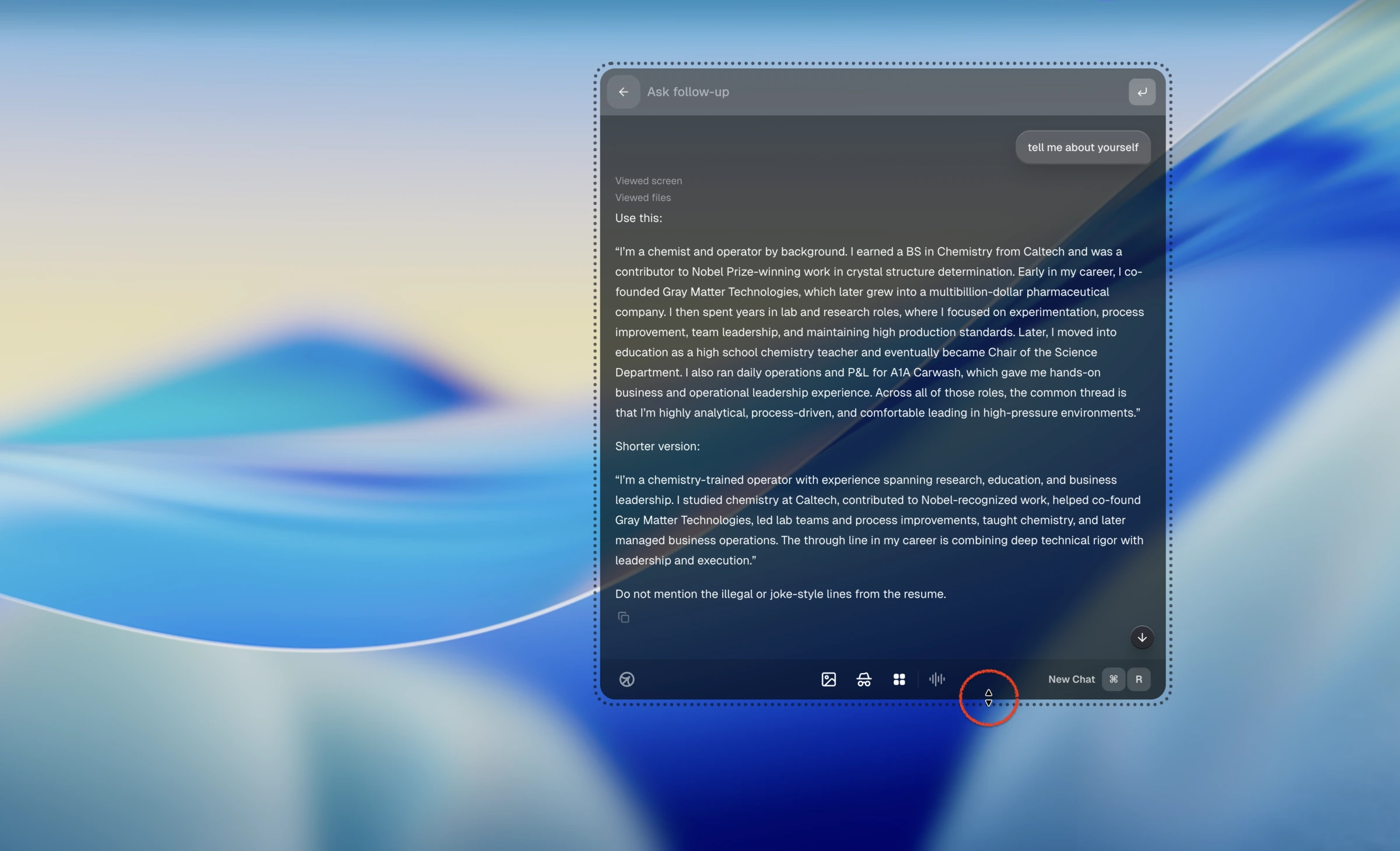Jump to bottom with the down-arrow button
The height and width of the screenshot is (851, 1400).
pyautogui.click(x=1142, y=638)
